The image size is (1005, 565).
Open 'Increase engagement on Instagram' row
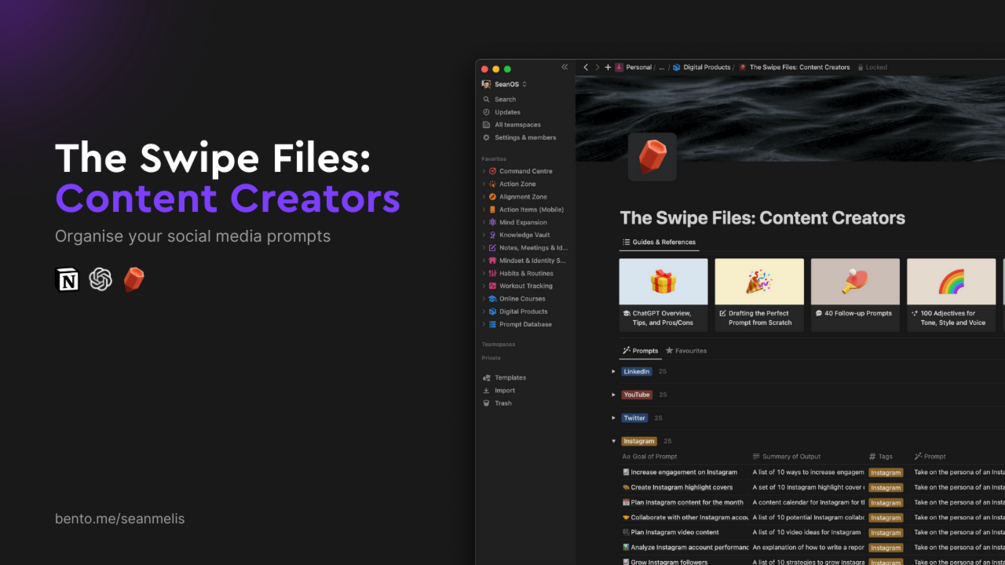(680, 472)
